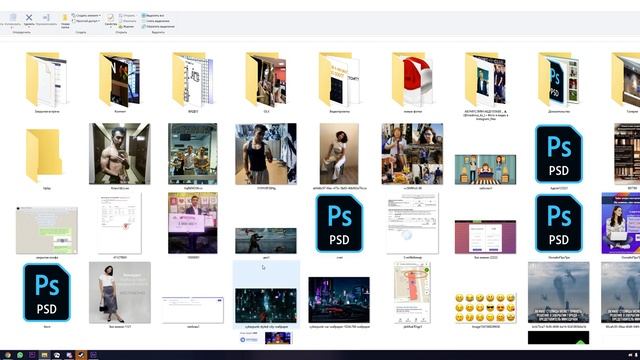Select document thumbnail with red stamp
The image size is (640, 360).
click(120, 223)
